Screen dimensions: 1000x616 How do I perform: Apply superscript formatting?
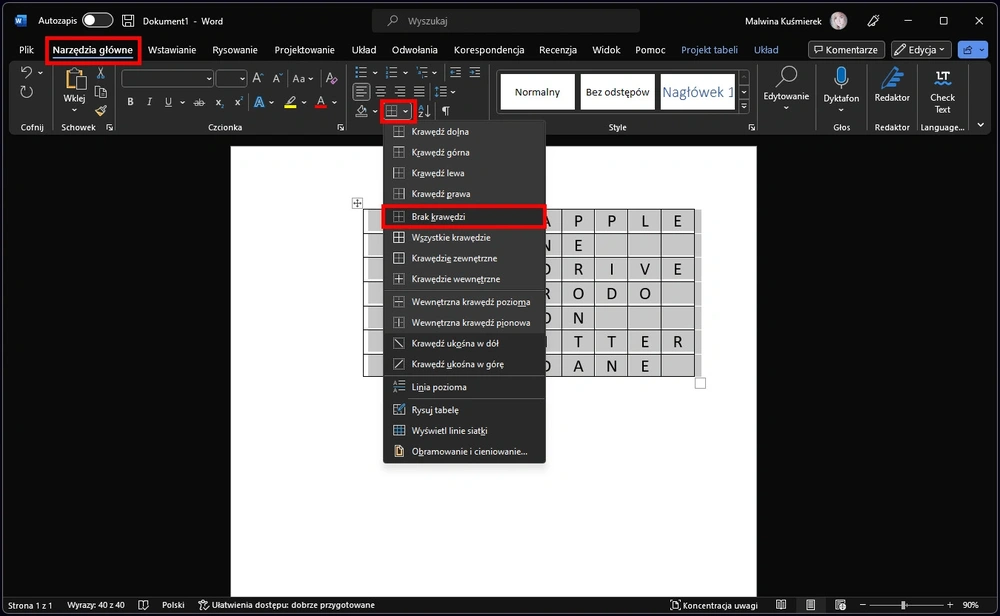238,102
